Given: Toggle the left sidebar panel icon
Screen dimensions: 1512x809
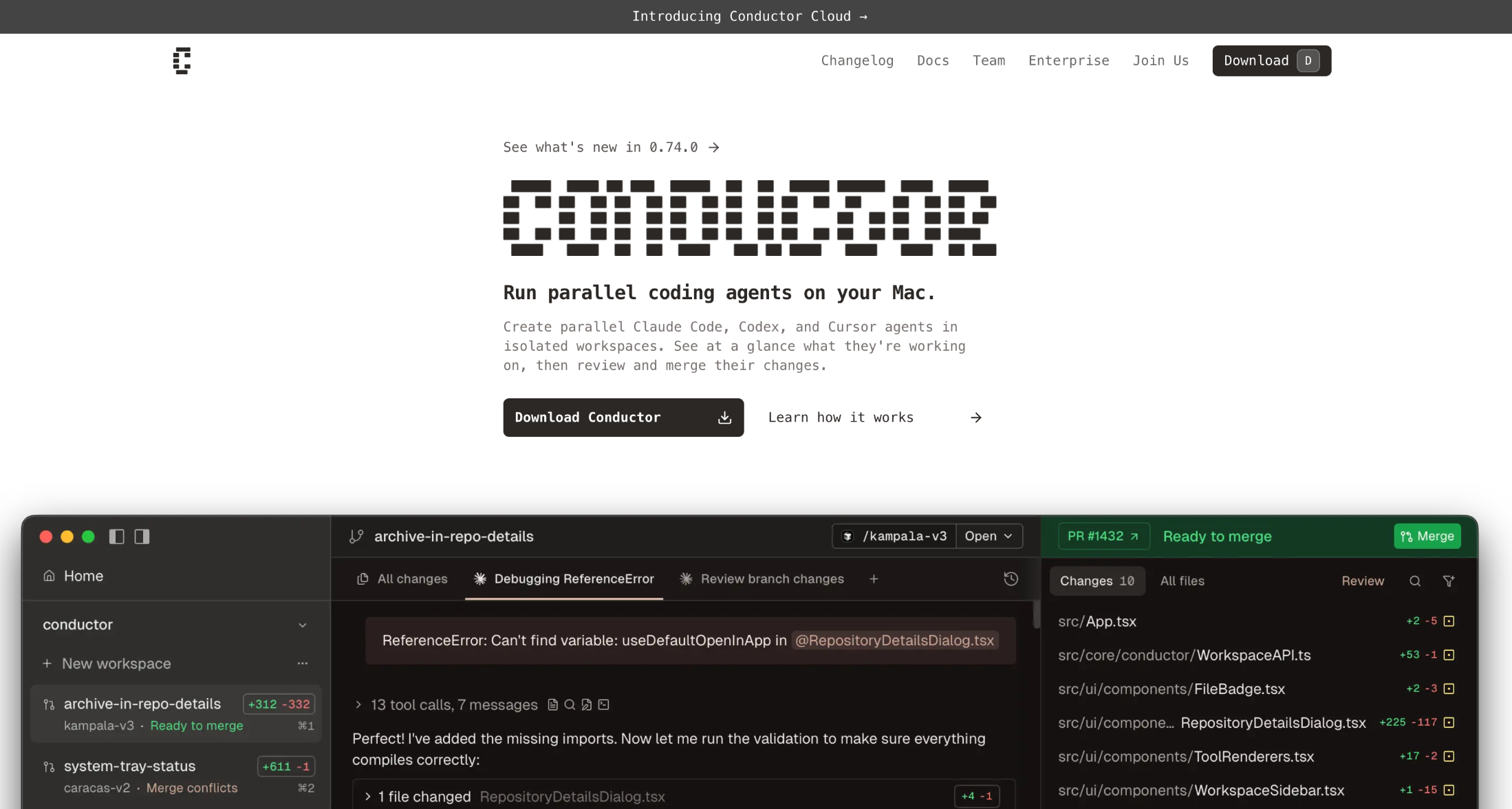Looking at the screenshot, I should click(x=117, y=537).
